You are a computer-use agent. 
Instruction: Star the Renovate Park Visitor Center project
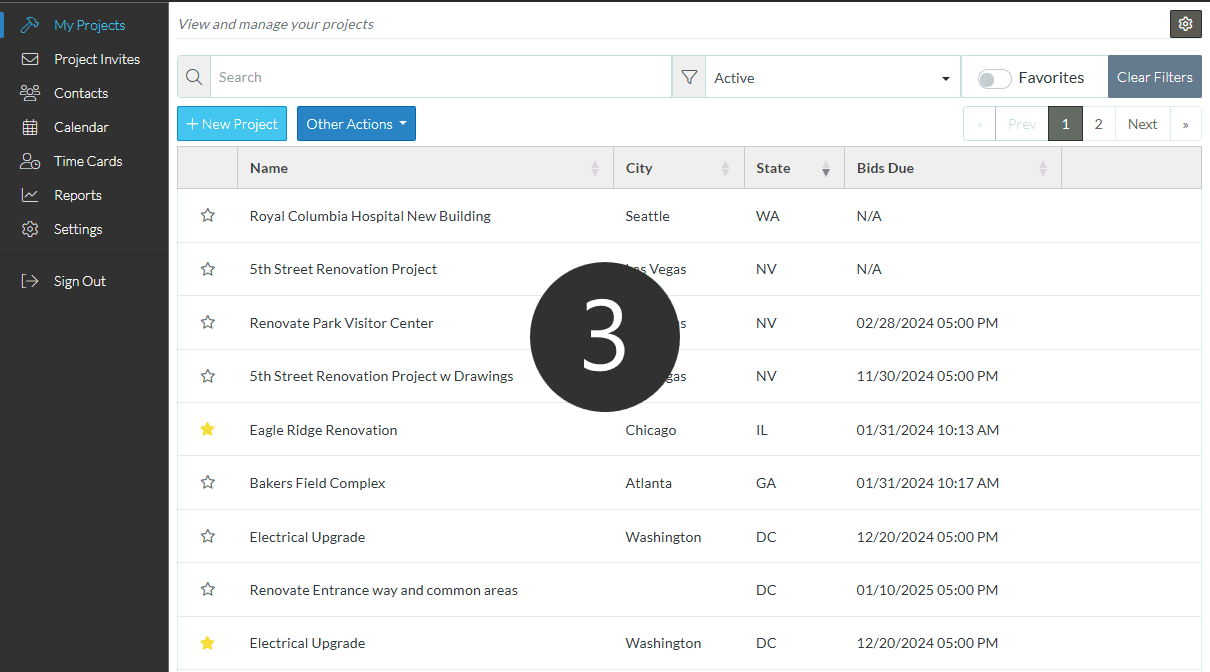tap(207, 322)
